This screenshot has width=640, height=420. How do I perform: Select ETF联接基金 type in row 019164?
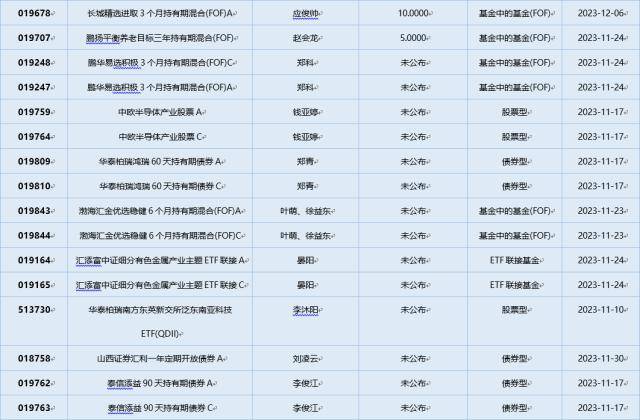514,260
